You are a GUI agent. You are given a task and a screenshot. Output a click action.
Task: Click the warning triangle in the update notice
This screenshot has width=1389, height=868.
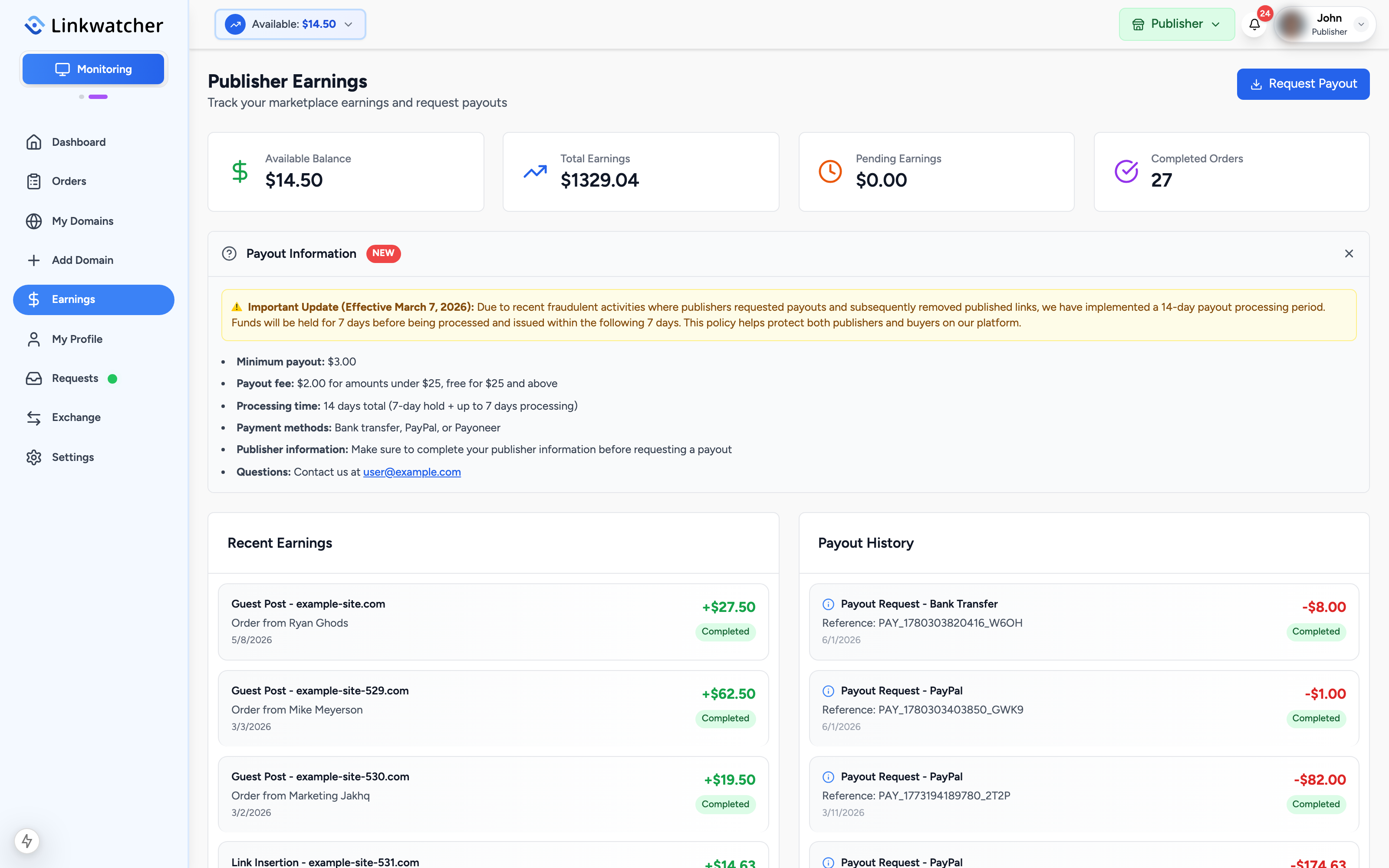tap(237, 307)
